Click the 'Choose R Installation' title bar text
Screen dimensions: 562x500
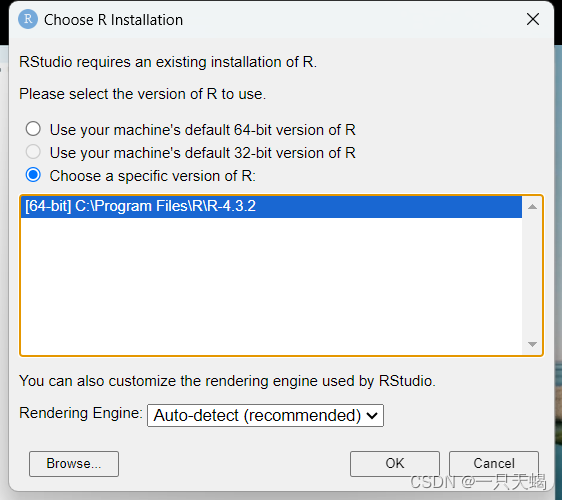point(113,20)
